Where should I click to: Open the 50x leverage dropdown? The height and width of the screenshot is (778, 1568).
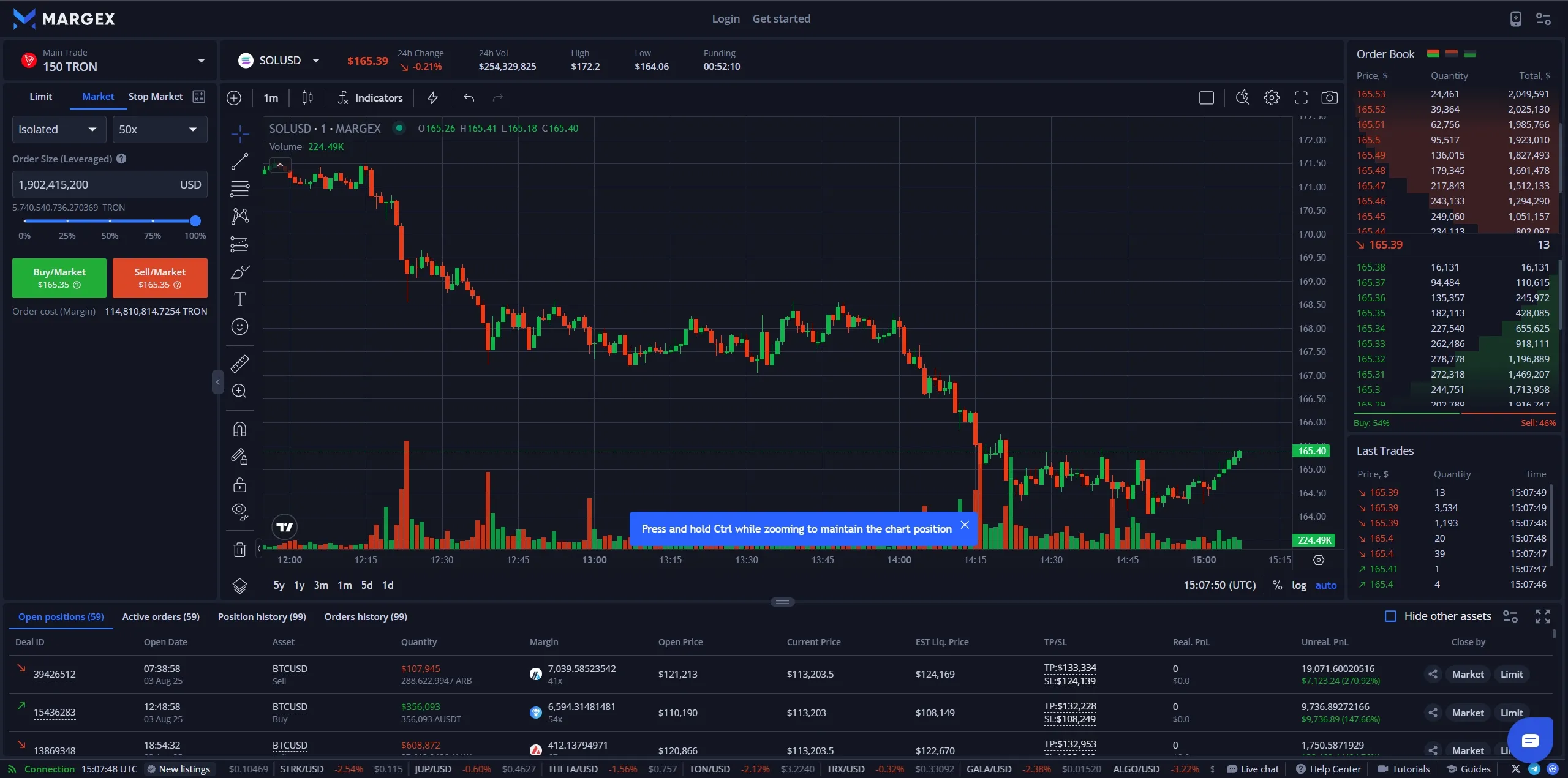(x=160, y=130)
